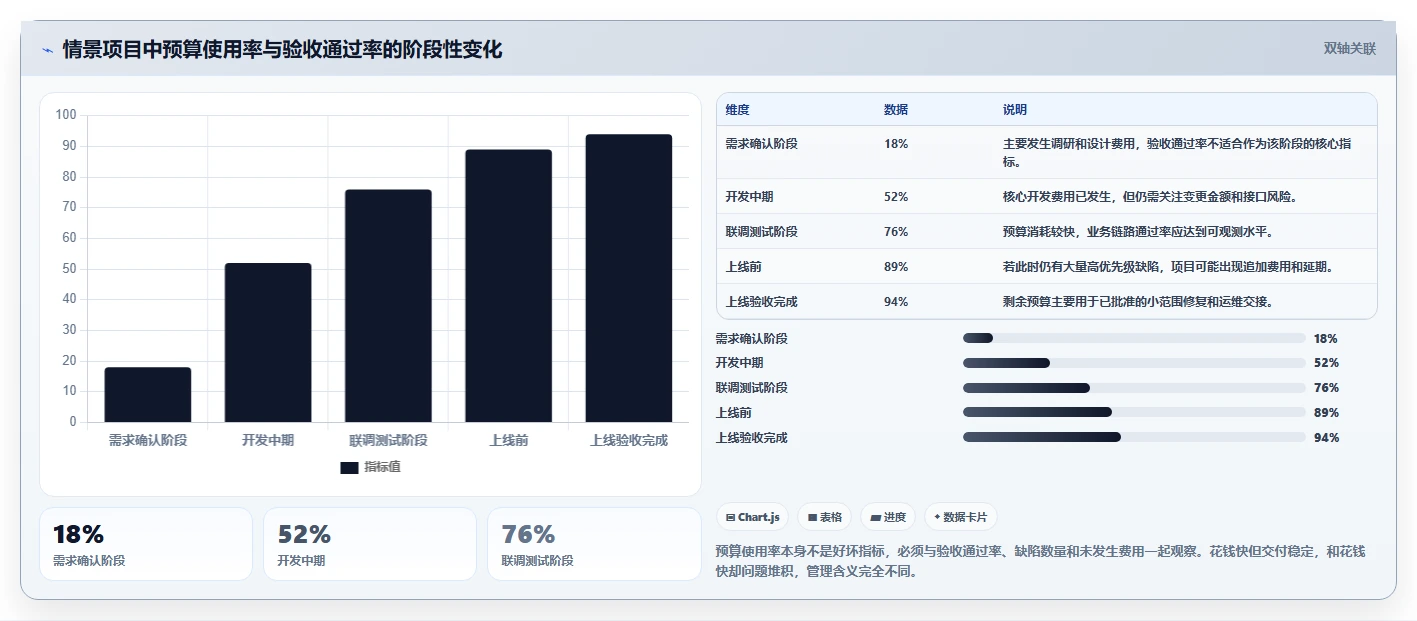Toggle the 指标值 legend color box
This screenshot has width=1417, height=621.
coord(349,468)
